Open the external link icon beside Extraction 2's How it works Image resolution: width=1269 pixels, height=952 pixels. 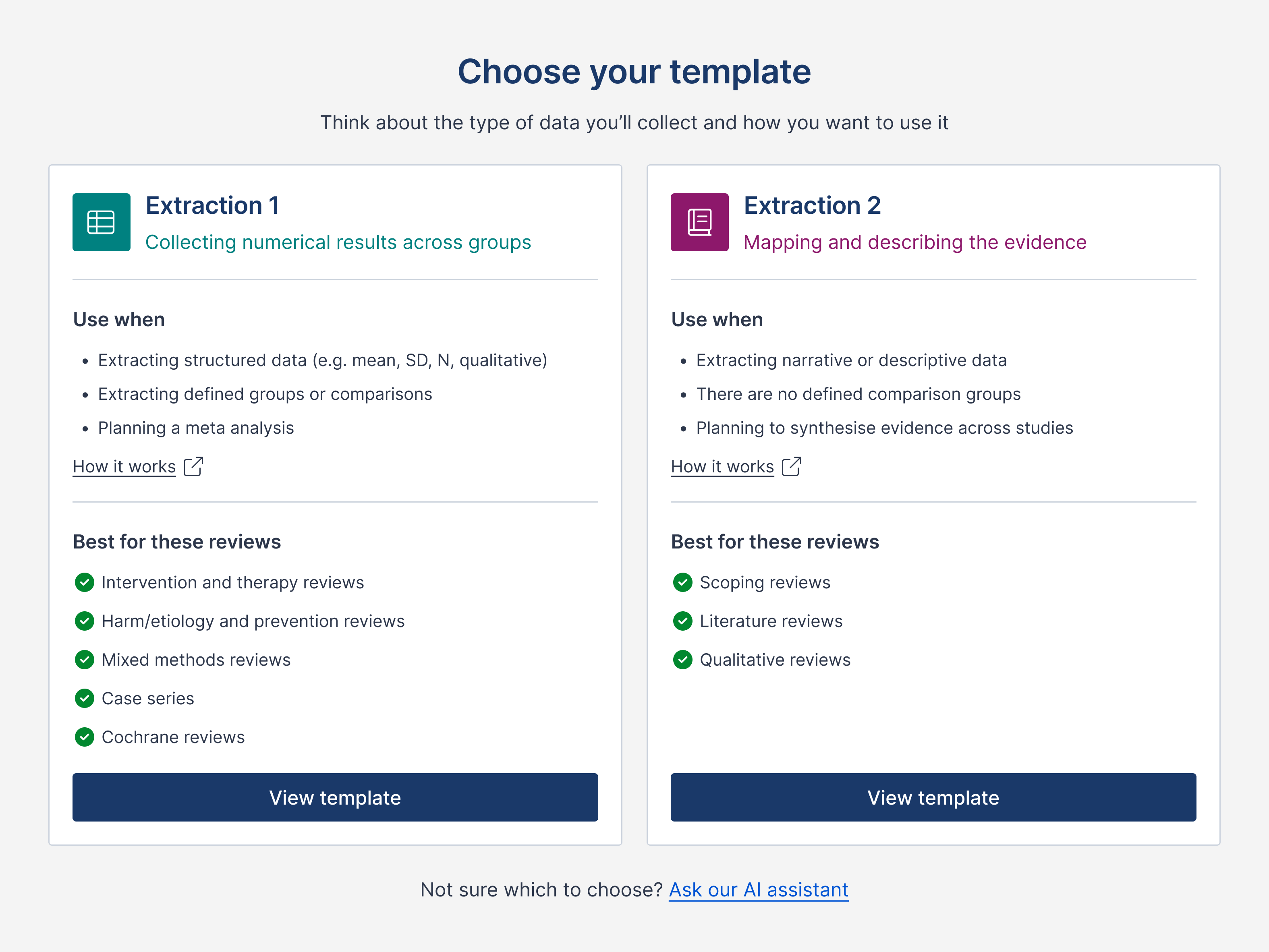(x=792, y=466)
